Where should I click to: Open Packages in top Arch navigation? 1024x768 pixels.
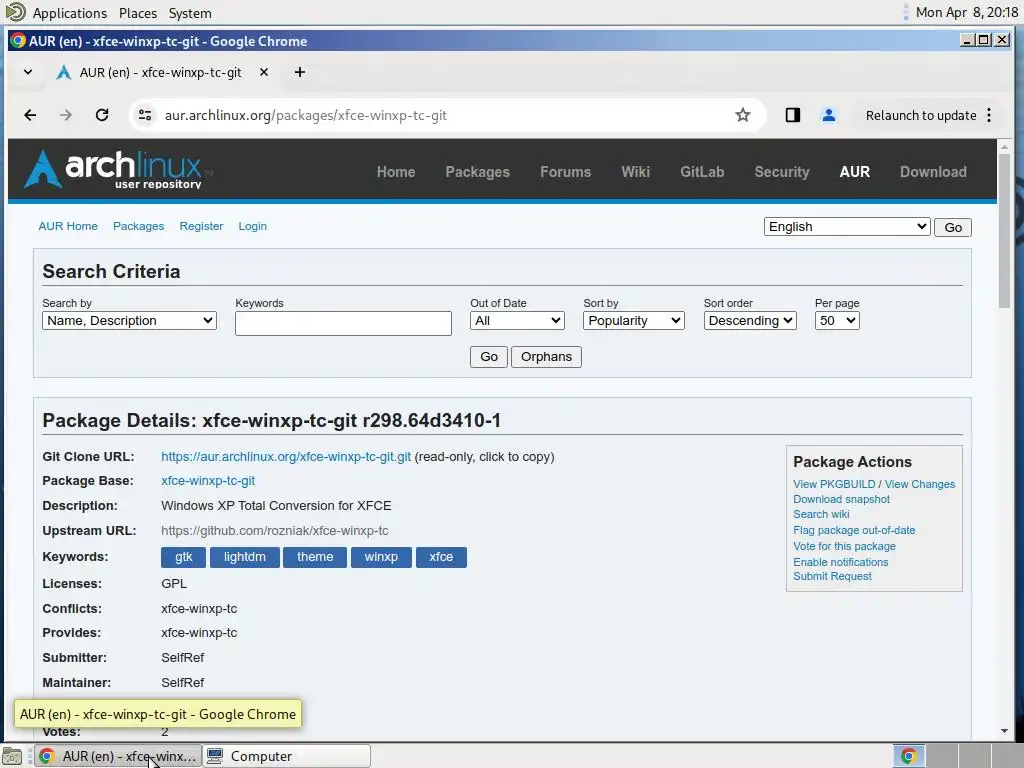coord(477,172)
